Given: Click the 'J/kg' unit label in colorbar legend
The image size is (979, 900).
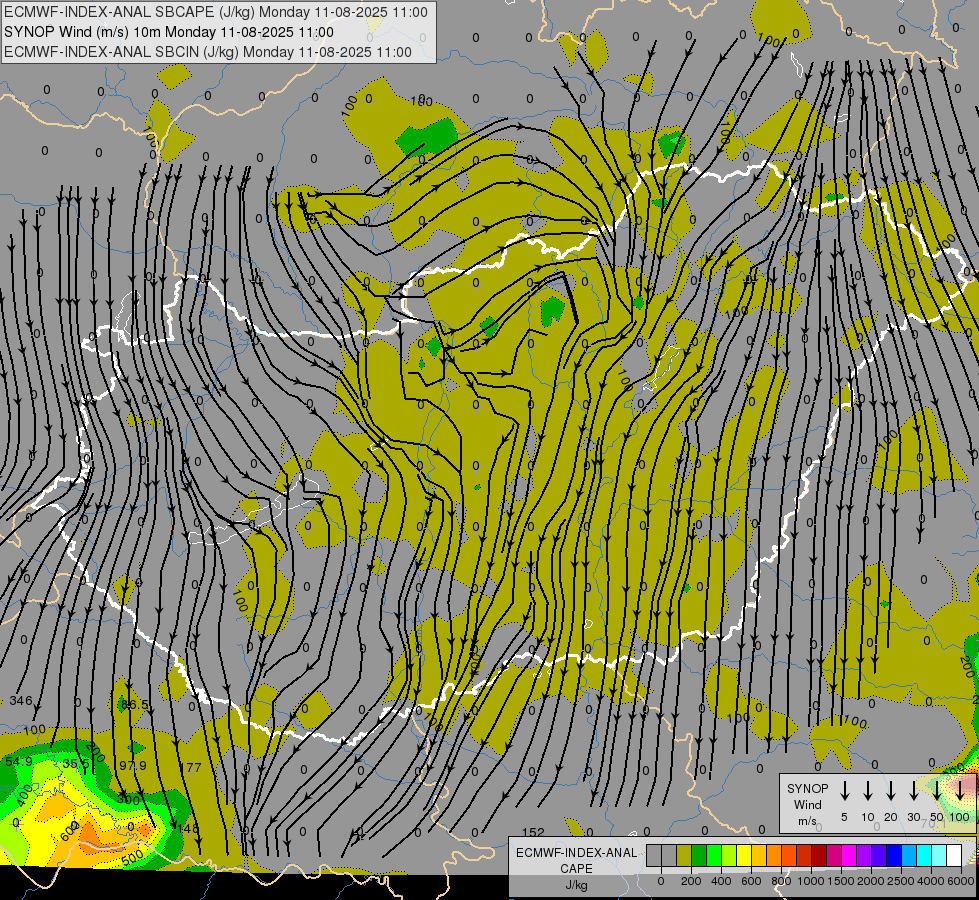Looking at the screenshot, I should click(576, 885).
